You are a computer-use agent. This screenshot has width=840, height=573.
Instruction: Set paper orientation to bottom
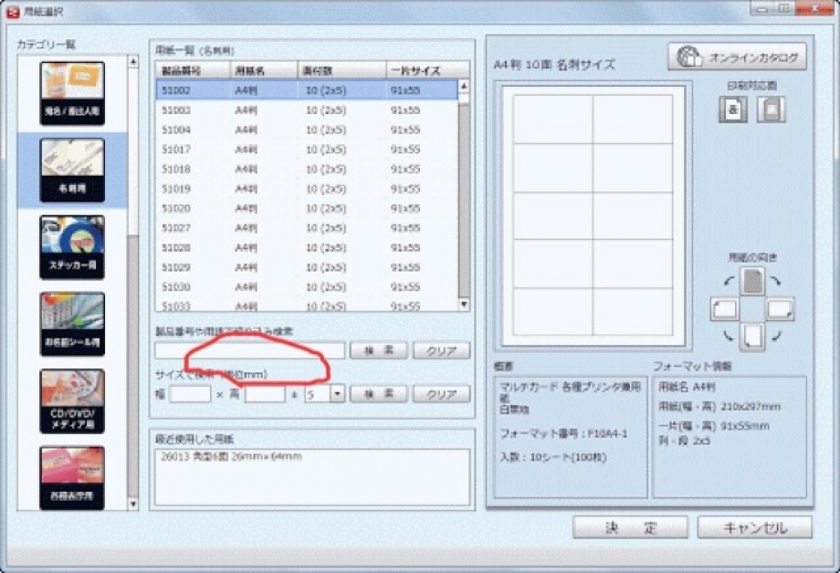[x=752, y=336]
